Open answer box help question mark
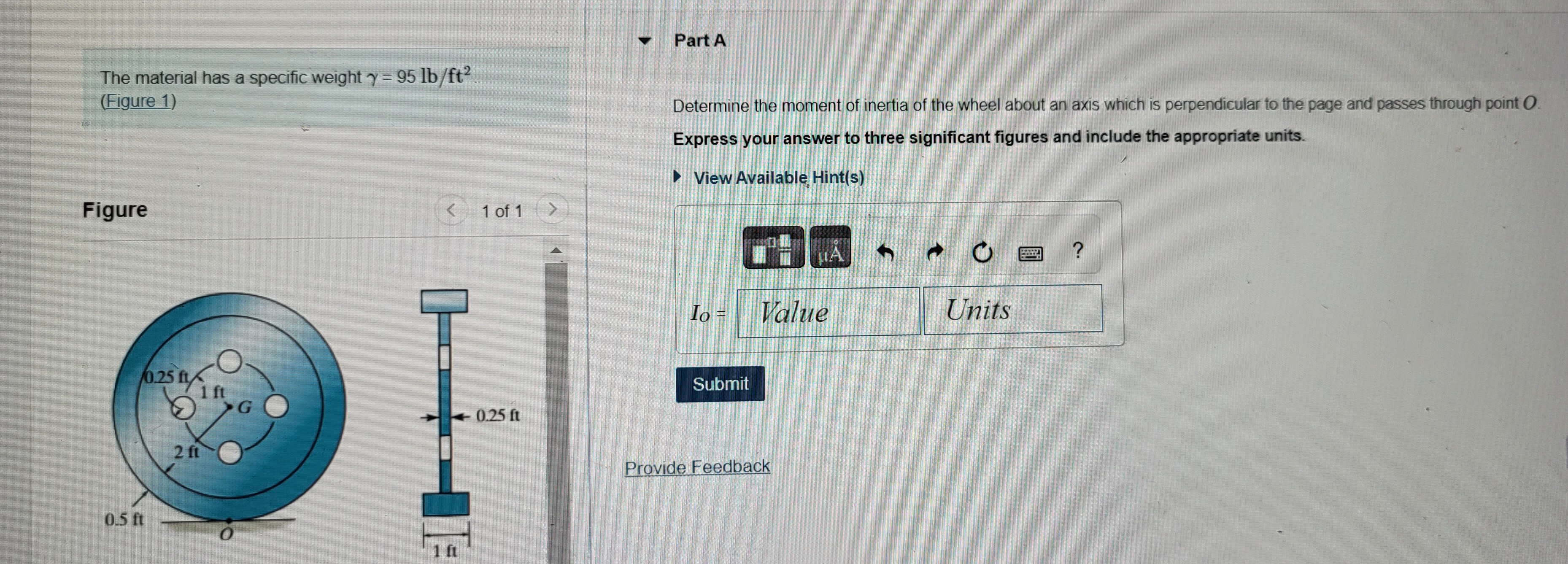This screenshot has height=564, width=1568. (x=1077, y=250)
